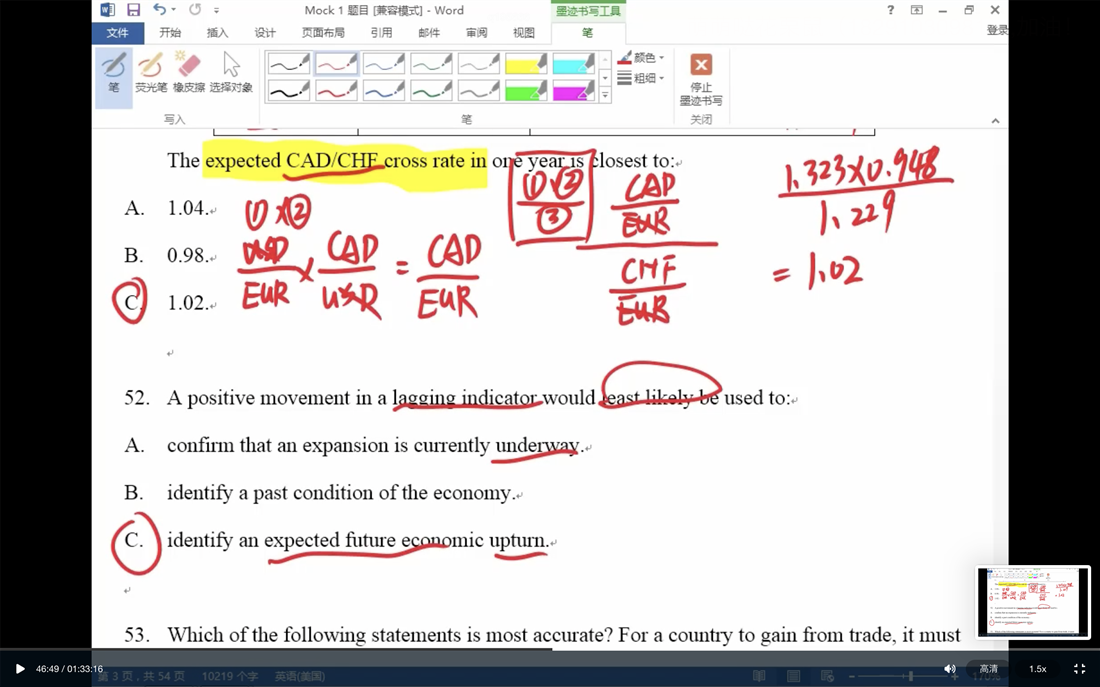Viewport: 1100px width, 687px height.
Task: Pick the thick blue pen style
Action: click(384, 90)
